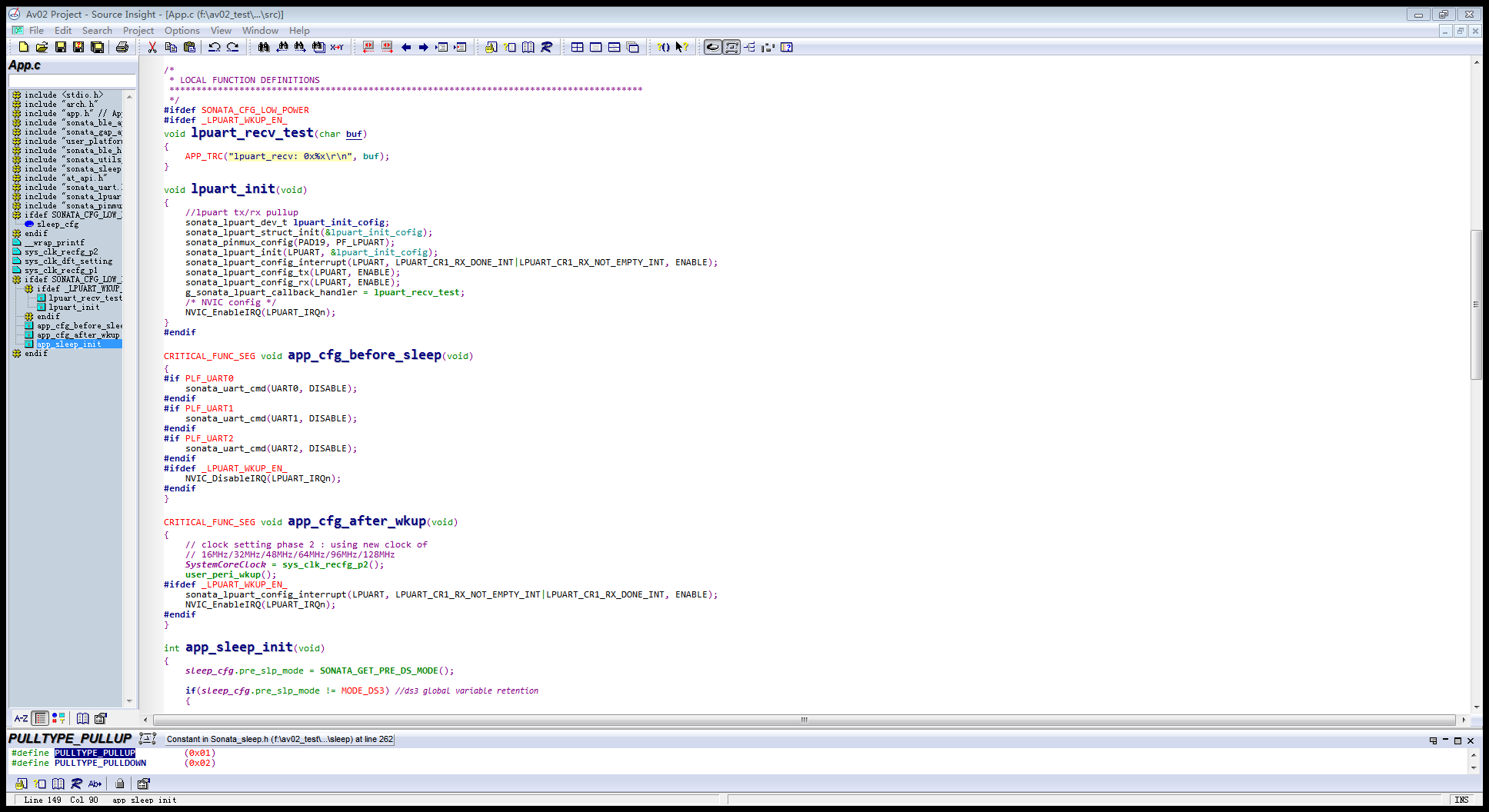1489x812 pixels.
Task: Collapse the first ifdef SONATA_CFG_LOW tree node
Action: 17,215
